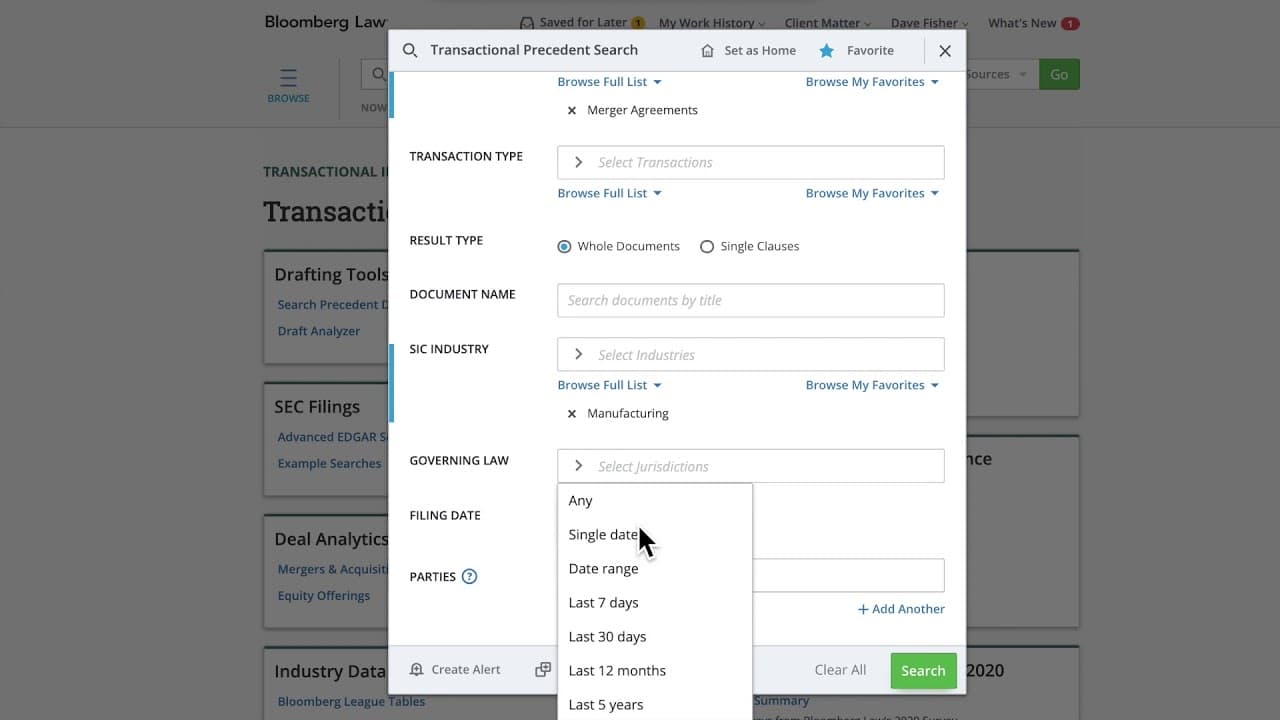1280x720 pixels.
Task: Click the What's New notification badge
Action: pyautogui.click(x=1070, y=23)
